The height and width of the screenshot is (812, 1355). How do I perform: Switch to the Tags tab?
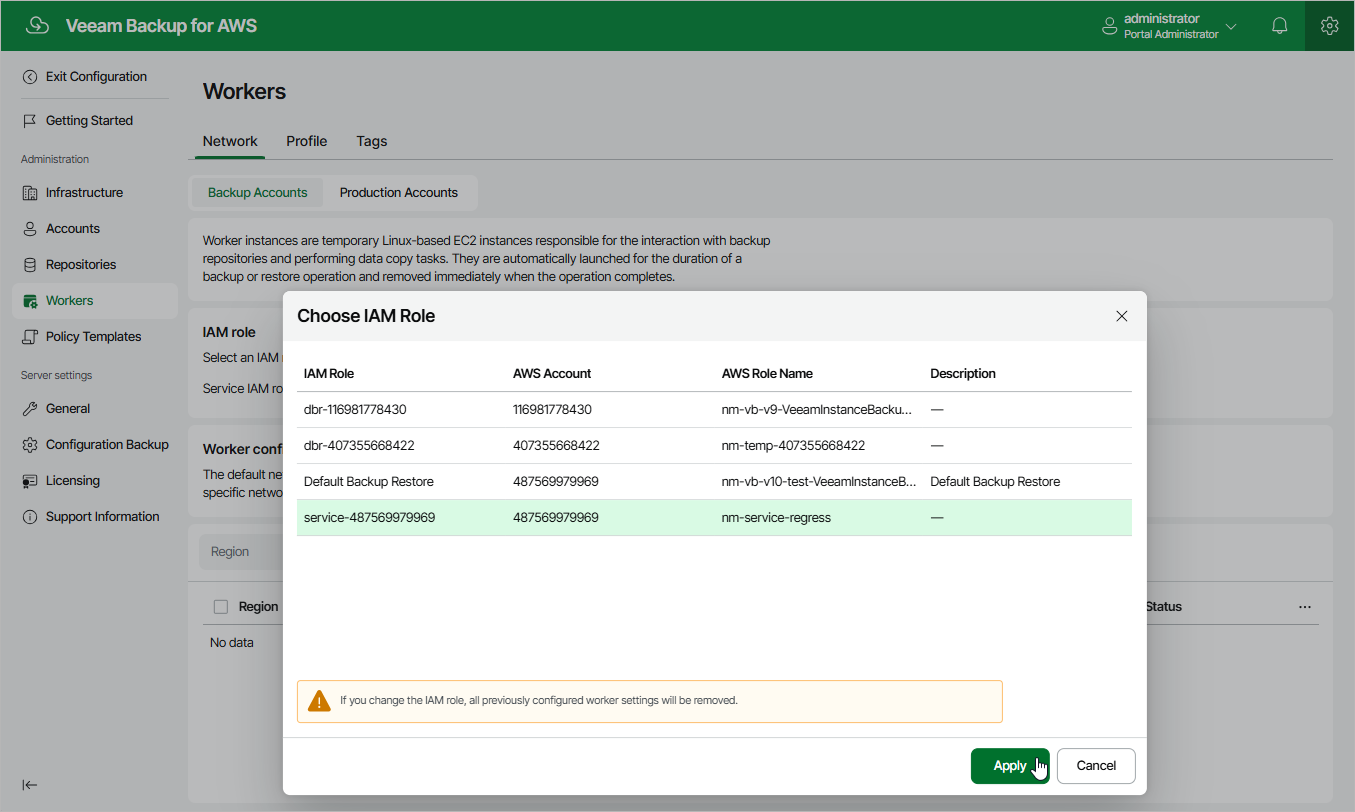tap(372, 141)
